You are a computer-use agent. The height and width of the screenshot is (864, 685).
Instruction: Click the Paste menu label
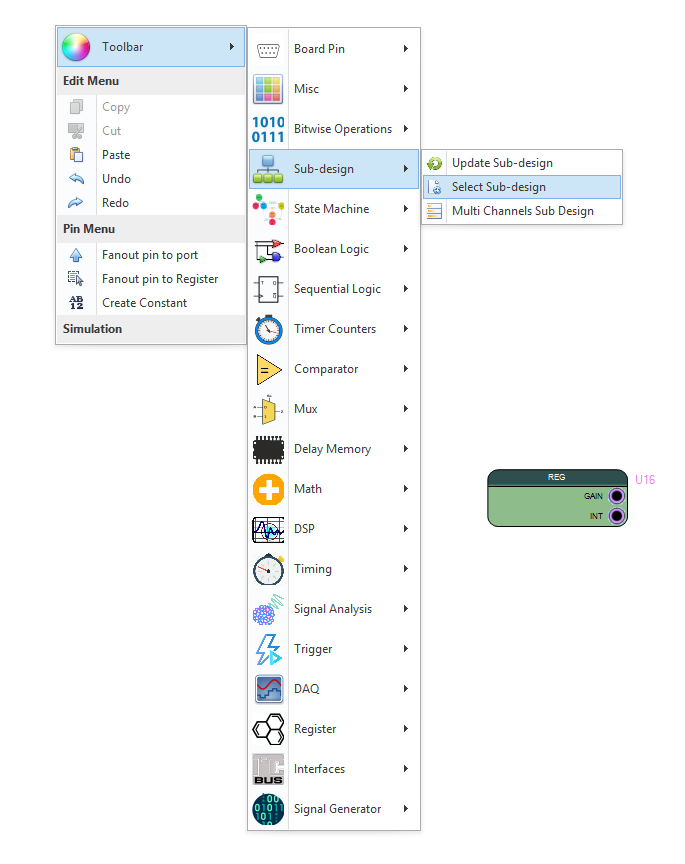116,155
